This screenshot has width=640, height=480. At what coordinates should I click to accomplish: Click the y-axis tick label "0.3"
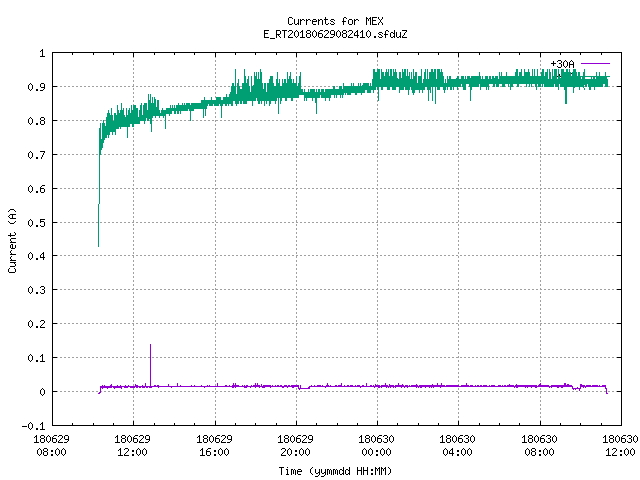(x=36, y=290)
